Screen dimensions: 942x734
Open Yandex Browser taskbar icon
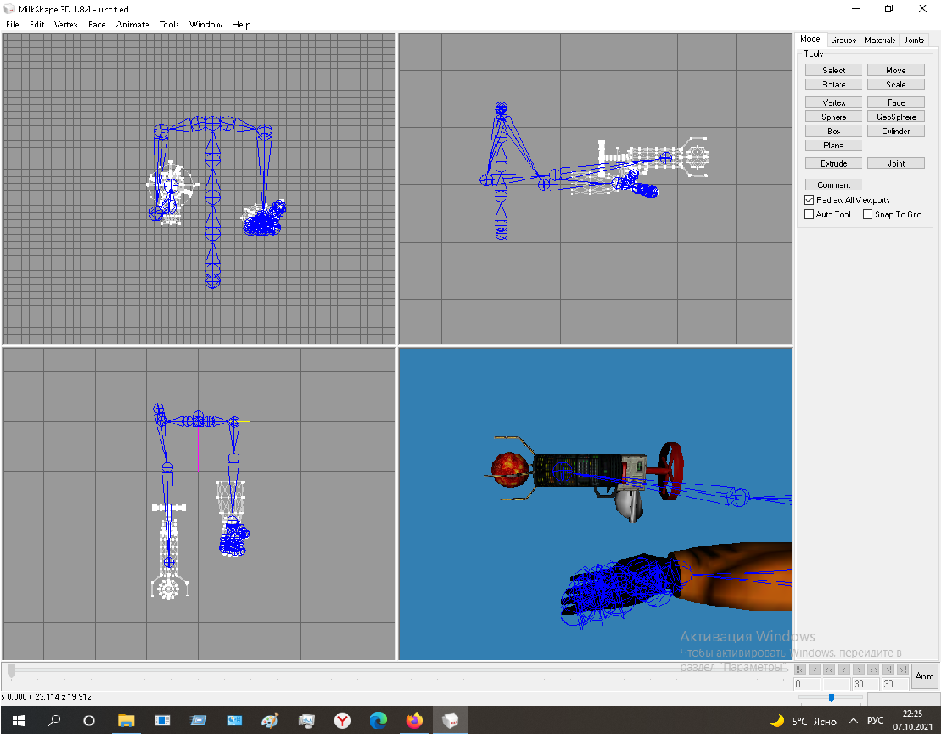click(x=342, y=720)
